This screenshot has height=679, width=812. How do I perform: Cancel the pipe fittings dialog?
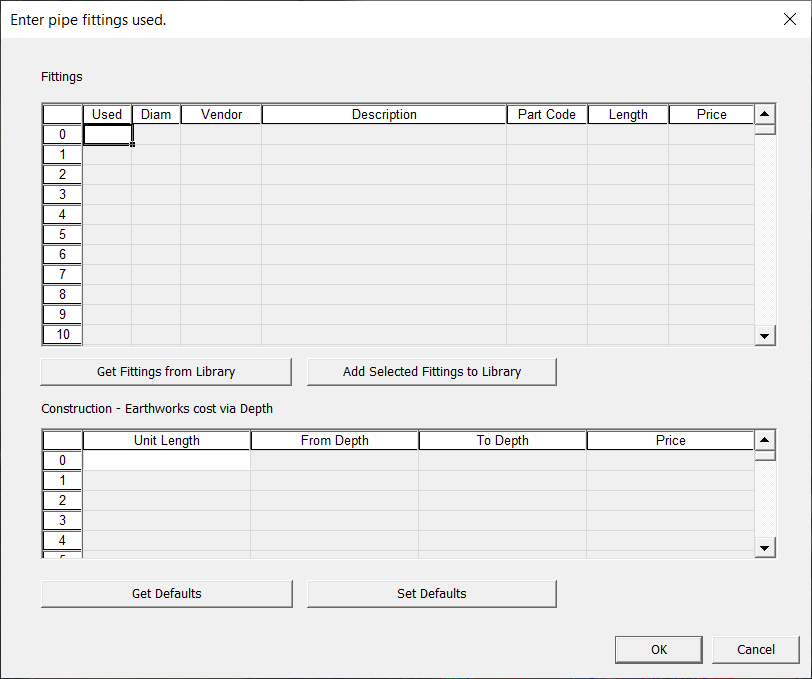point(756,650)
